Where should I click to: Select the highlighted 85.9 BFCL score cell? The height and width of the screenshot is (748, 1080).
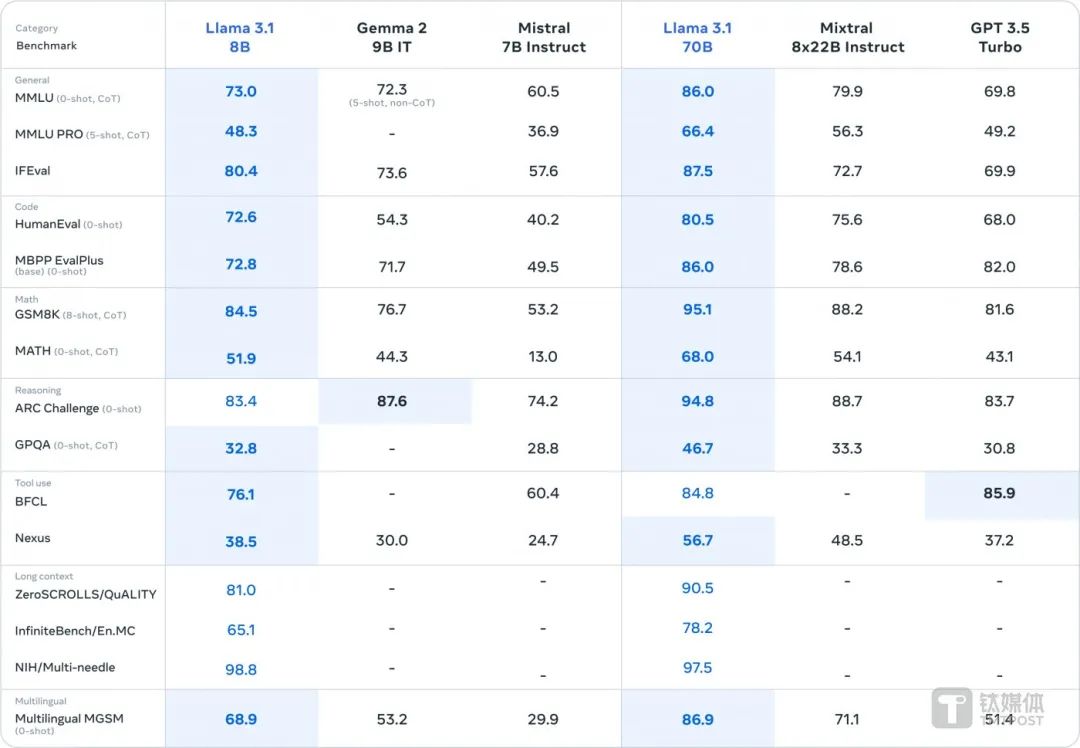1000,493
